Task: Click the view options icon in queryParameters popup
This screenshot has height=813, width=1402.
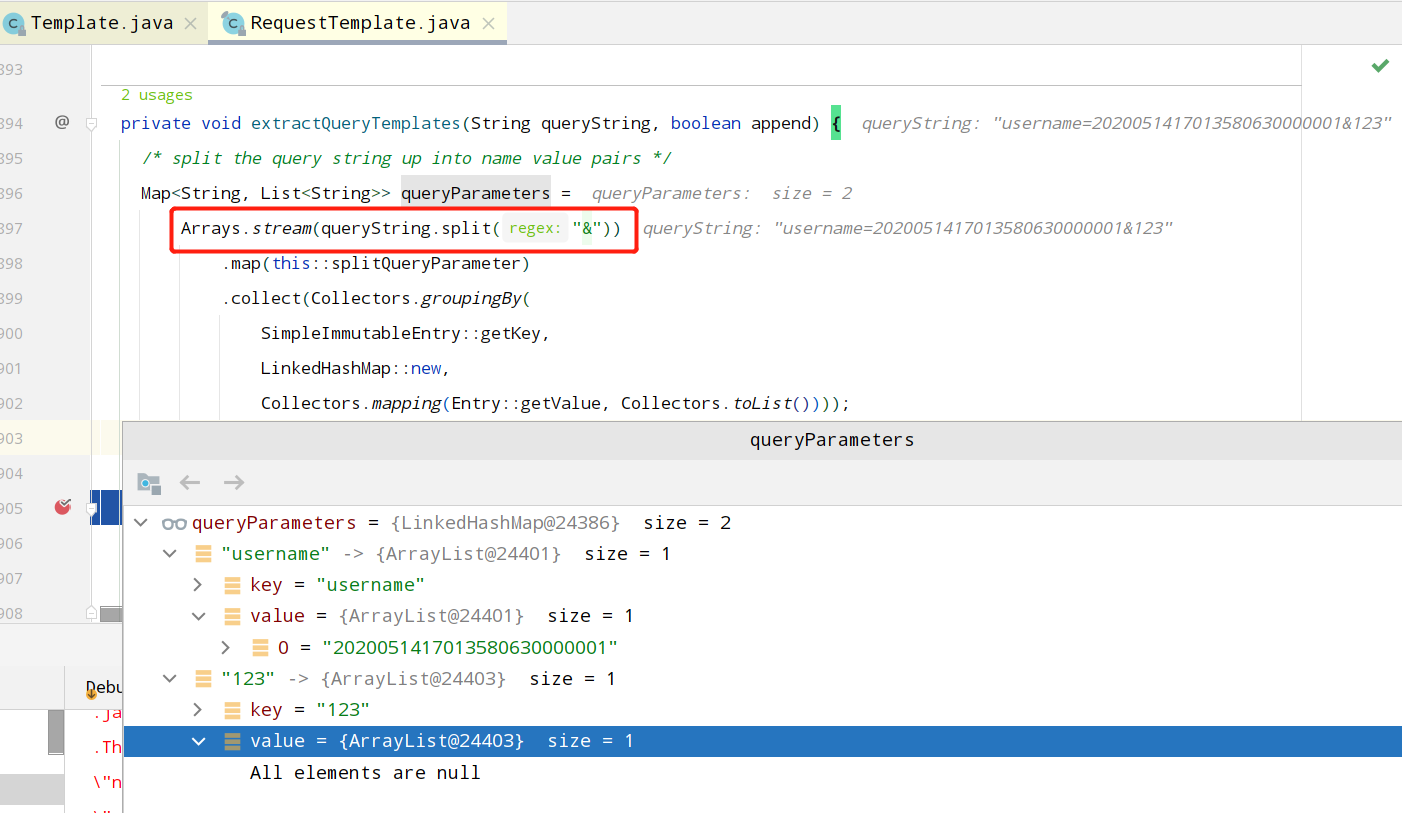Action: click(x=148, y=482)
